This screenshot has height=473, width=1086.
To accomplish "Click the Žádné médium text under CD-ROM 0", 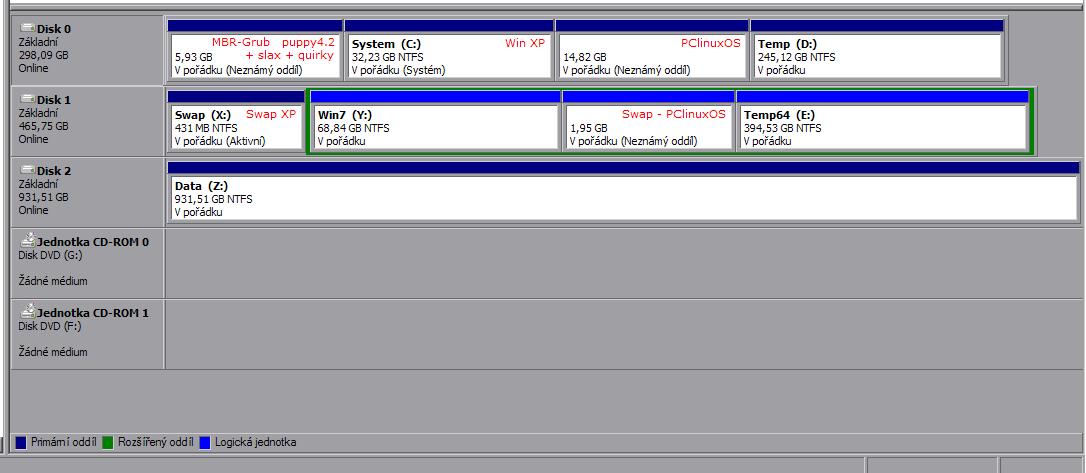I will click(x=53, y=281).
